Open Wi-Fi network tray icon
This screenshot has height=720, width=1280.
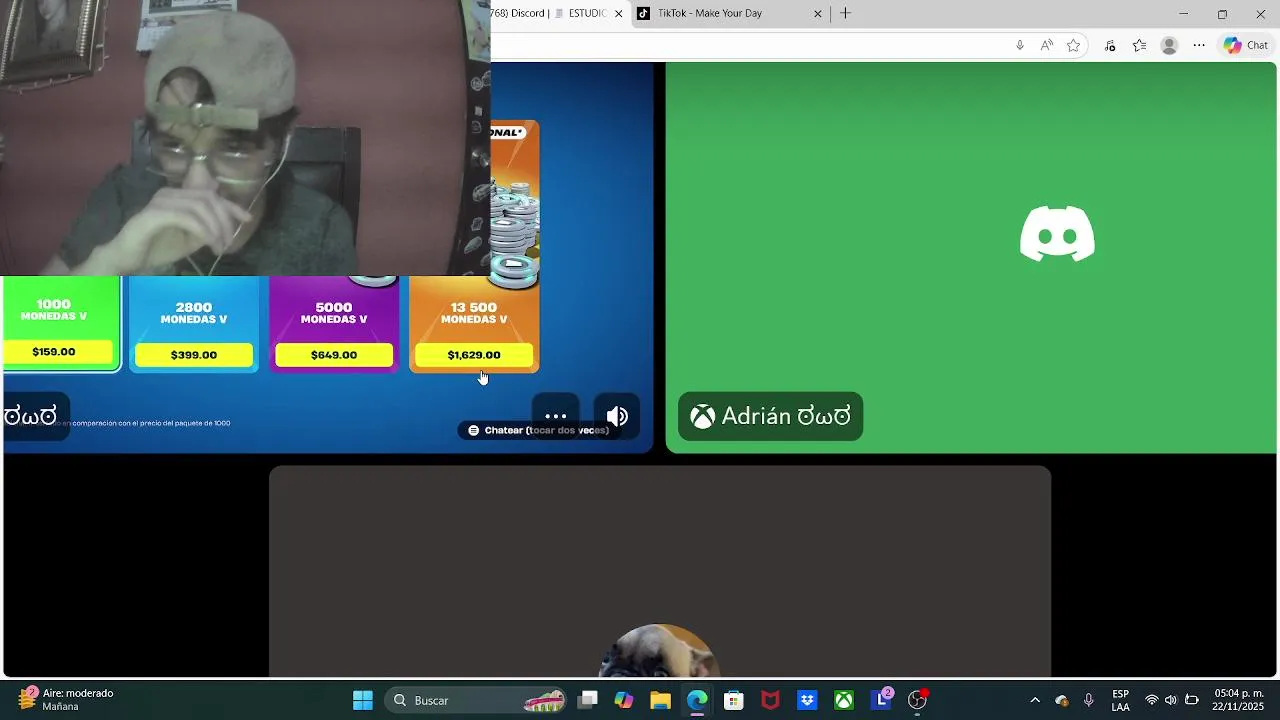tap(1152, 700)
